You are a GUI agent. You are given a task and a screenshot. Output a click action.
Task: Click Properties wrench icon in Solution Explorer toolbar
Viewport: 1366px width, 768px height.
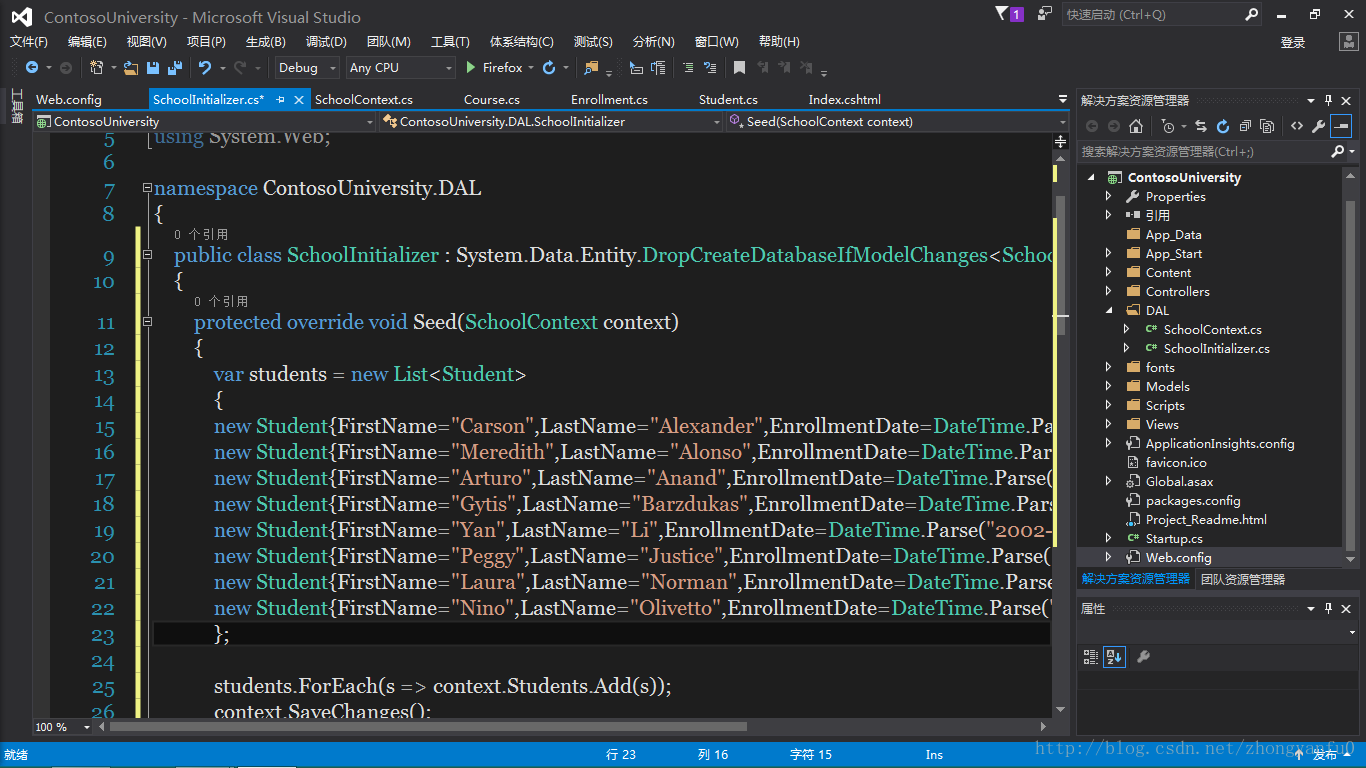pos(1319,126)
